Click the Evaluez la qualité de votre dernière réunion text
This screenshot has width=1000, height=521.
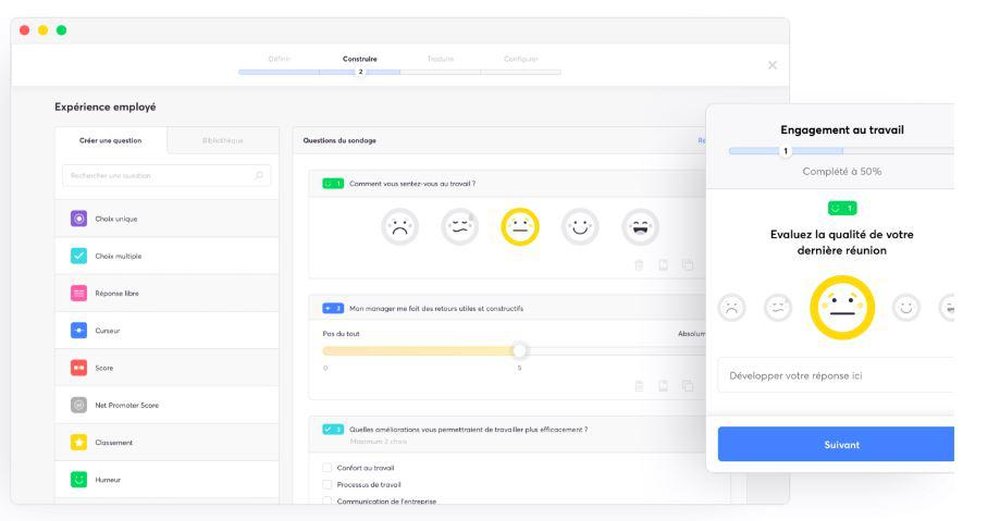pyautogui.click(x=842, y=242)
